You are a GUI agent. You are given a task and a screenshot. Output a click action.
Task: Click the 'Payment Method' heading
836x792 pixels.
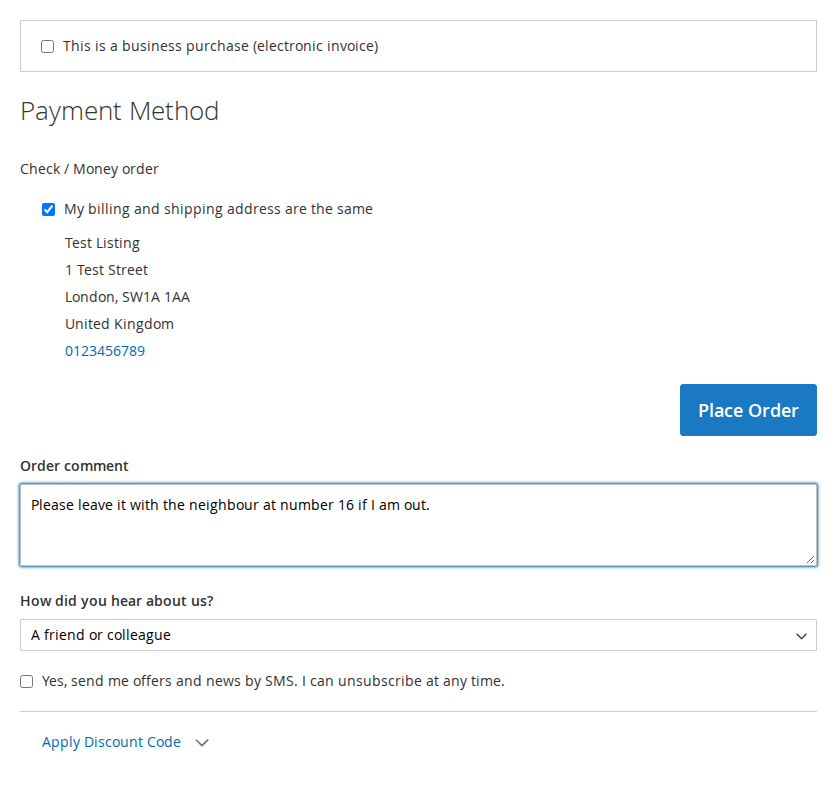[119, 111]
